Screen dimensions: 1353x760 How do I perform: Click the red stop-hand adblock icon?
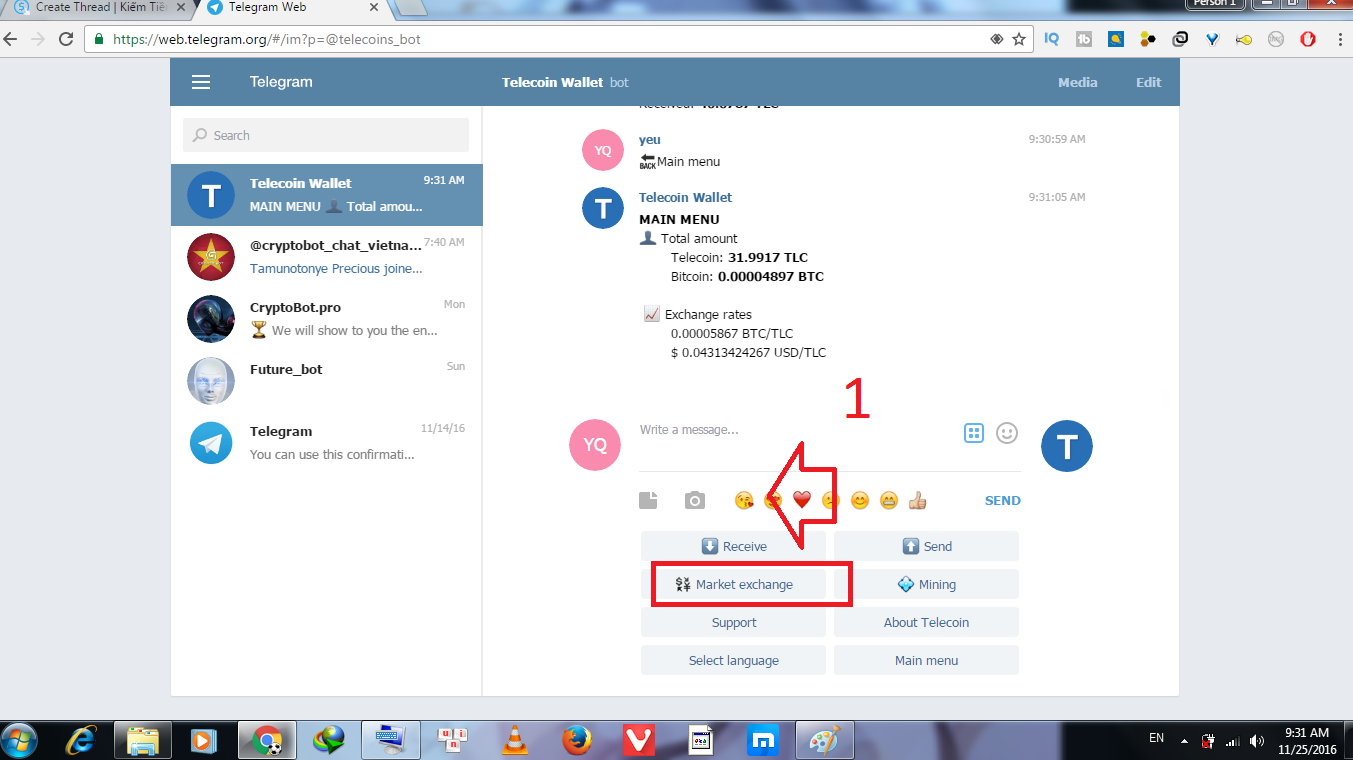1308,40
